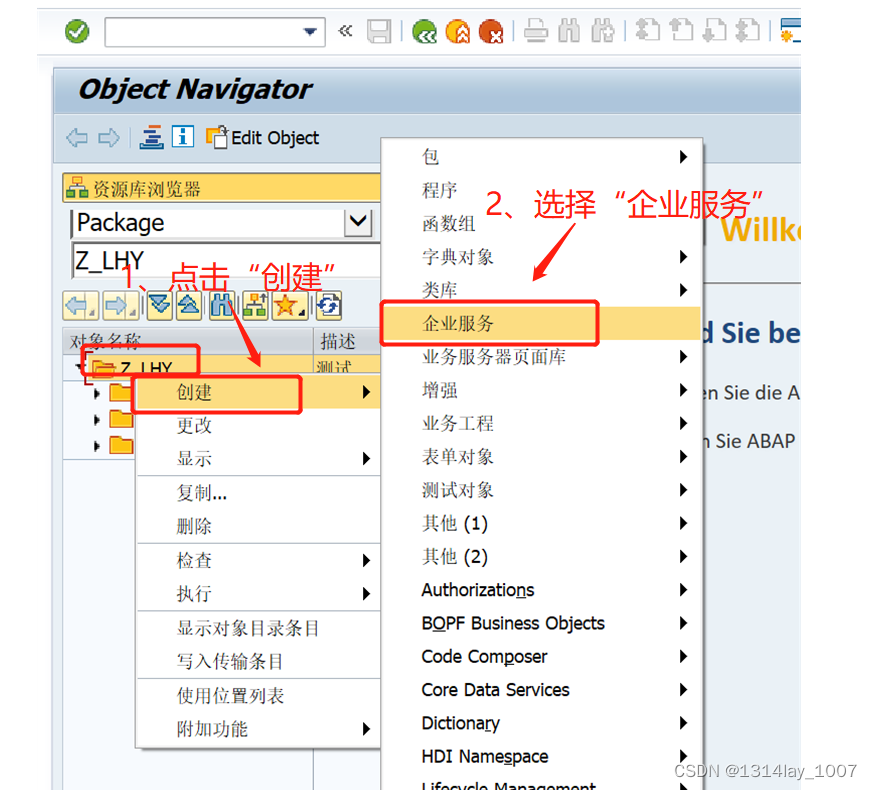
Task: Click the navigator previous object arrow
Action: (x=81, y=306)
